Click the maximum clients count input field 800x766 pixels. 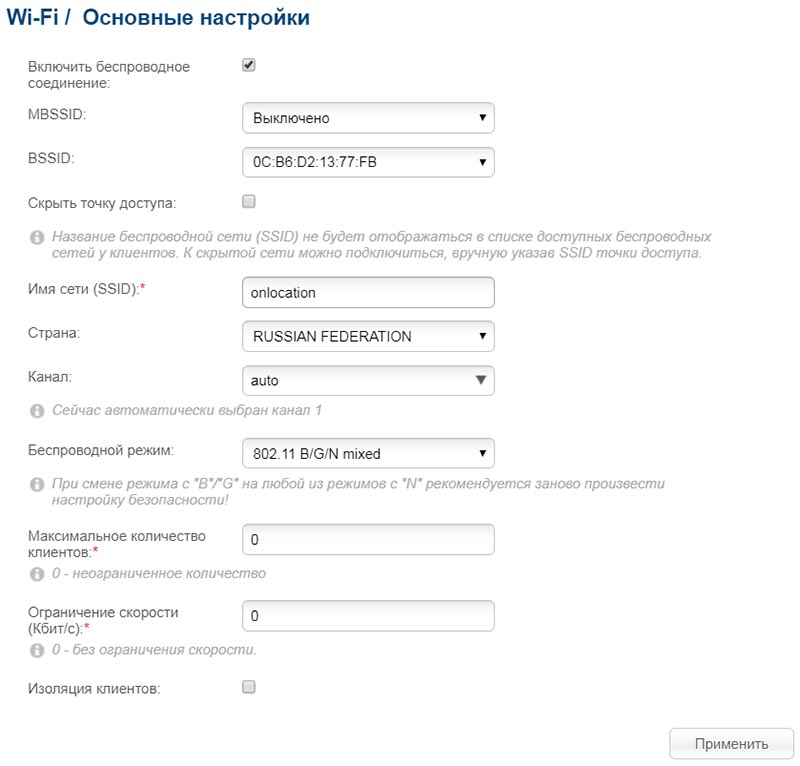pos(368,539)
